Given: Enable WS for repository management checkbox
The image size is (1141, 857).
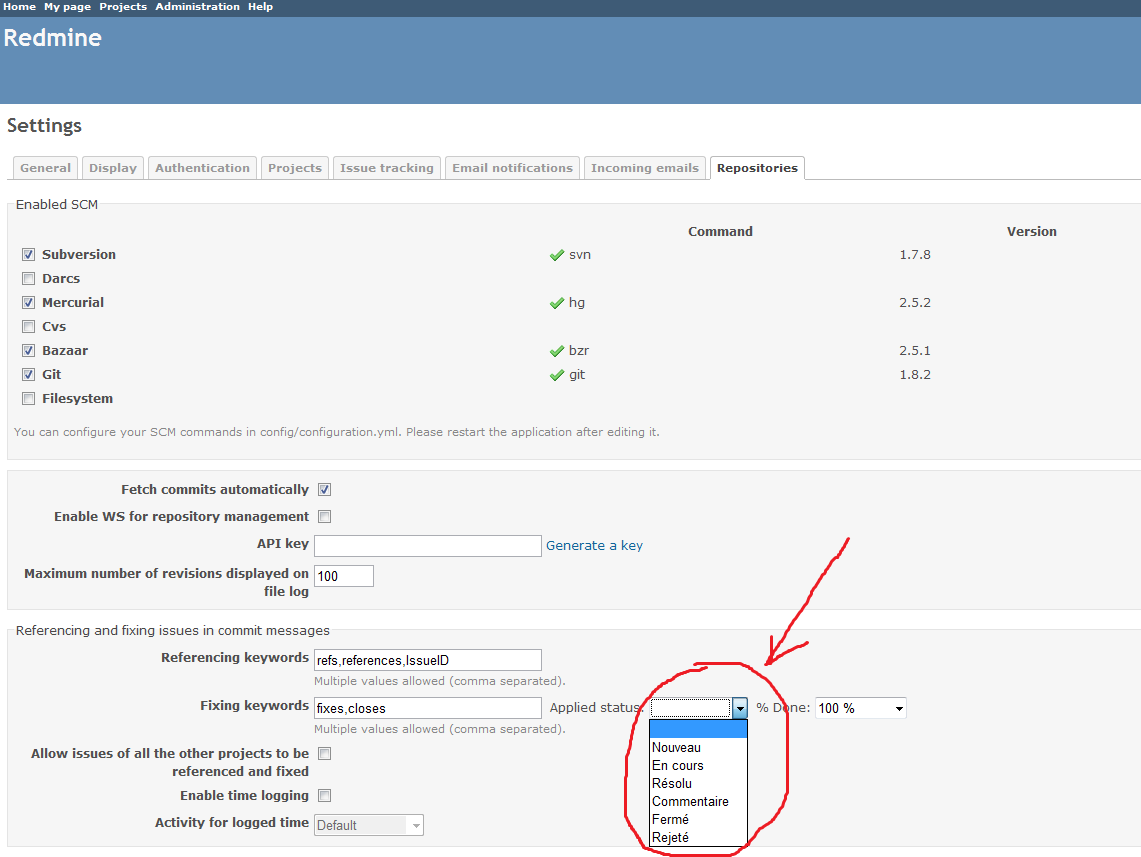Looking at the screenshot, I should tap(325, 517).
